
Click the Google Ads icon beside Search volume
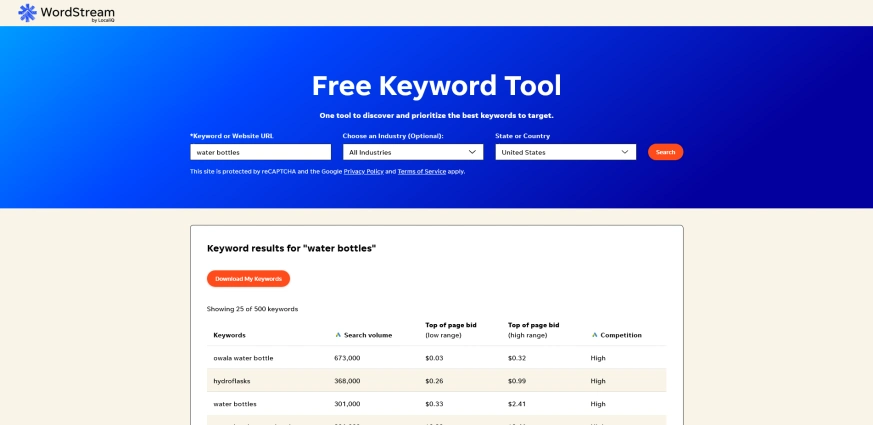(x=338, y=335)
